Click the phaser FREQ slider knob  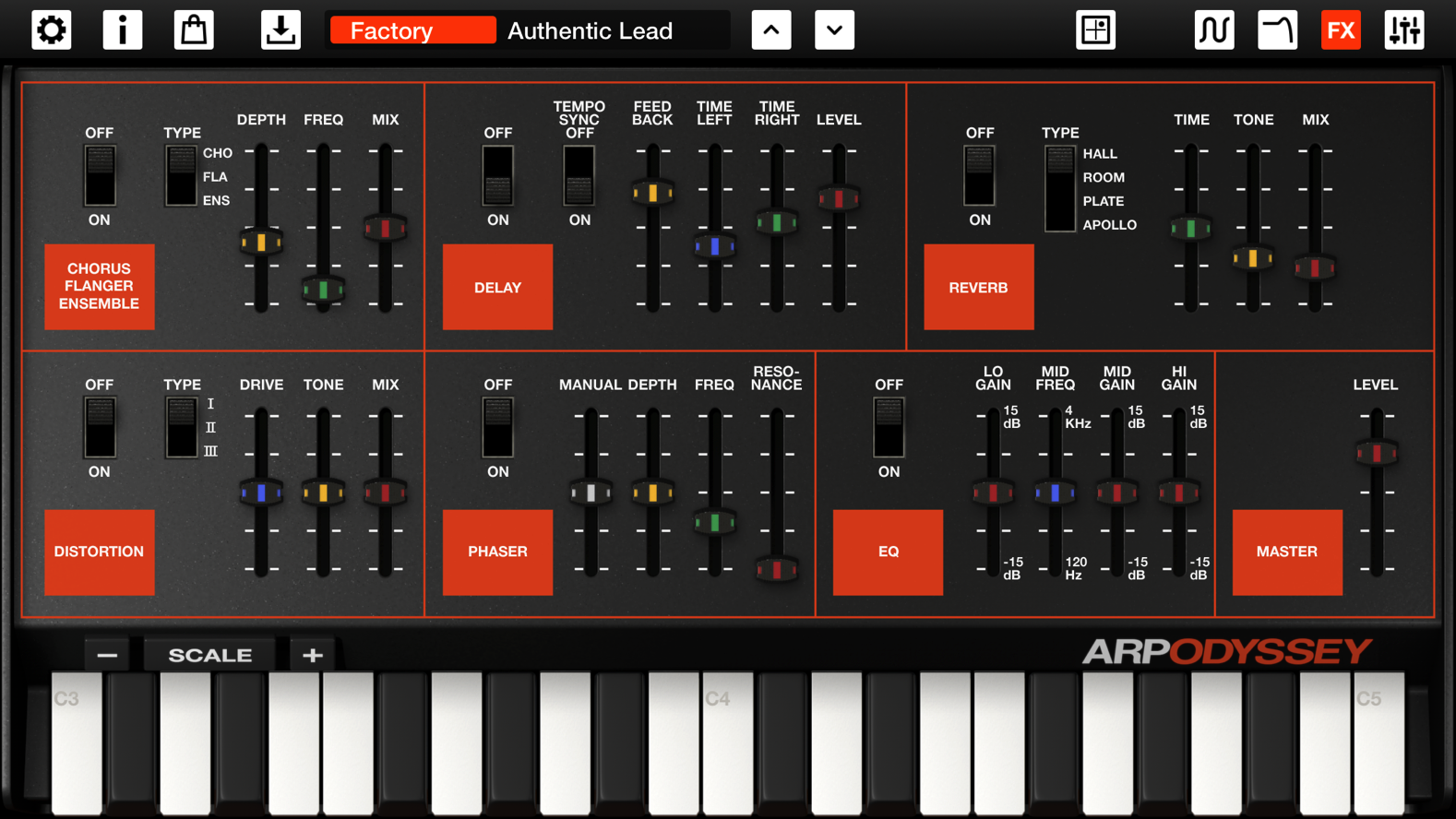pyautogui.click(x=714, y=522)
